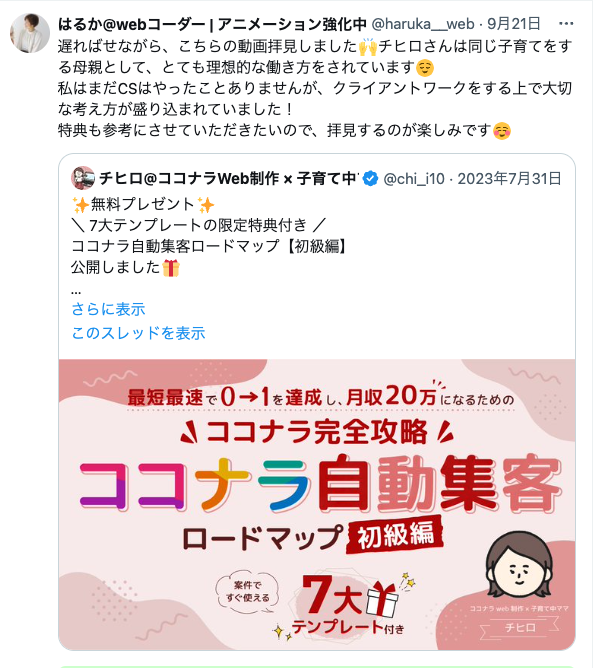Click the blue verified badge next to チヒロ
This screenshot has height=668, width=594.
[370, 179]
